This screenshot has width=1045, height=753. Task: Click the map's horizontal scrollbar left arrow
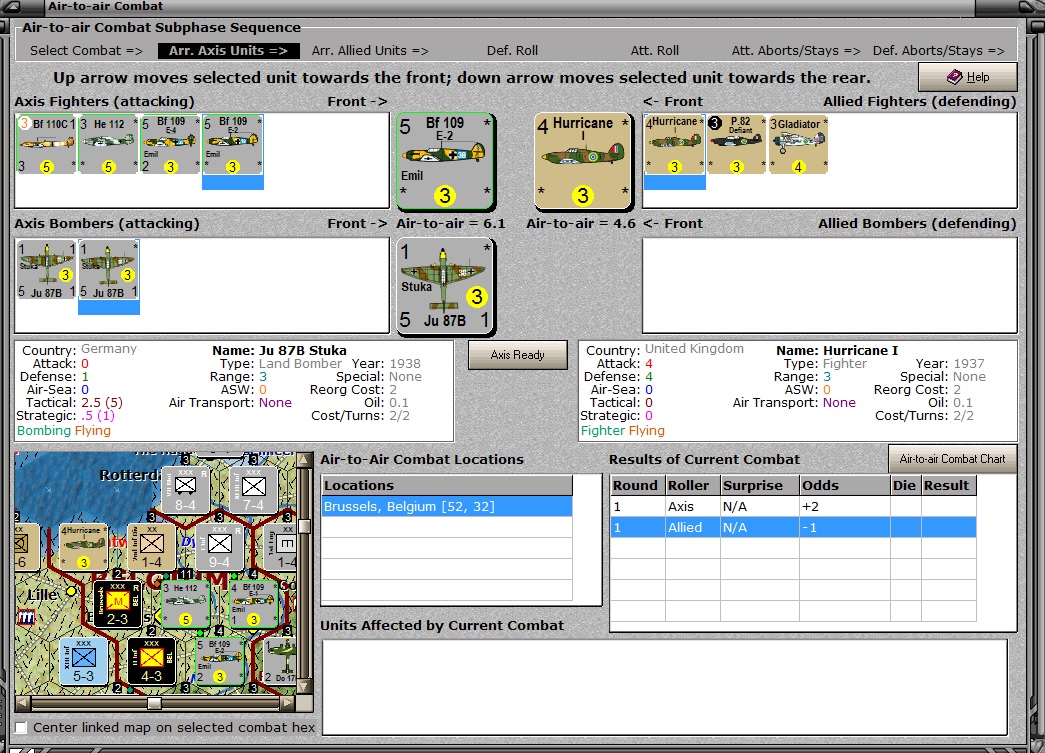[x=22, y=703]
